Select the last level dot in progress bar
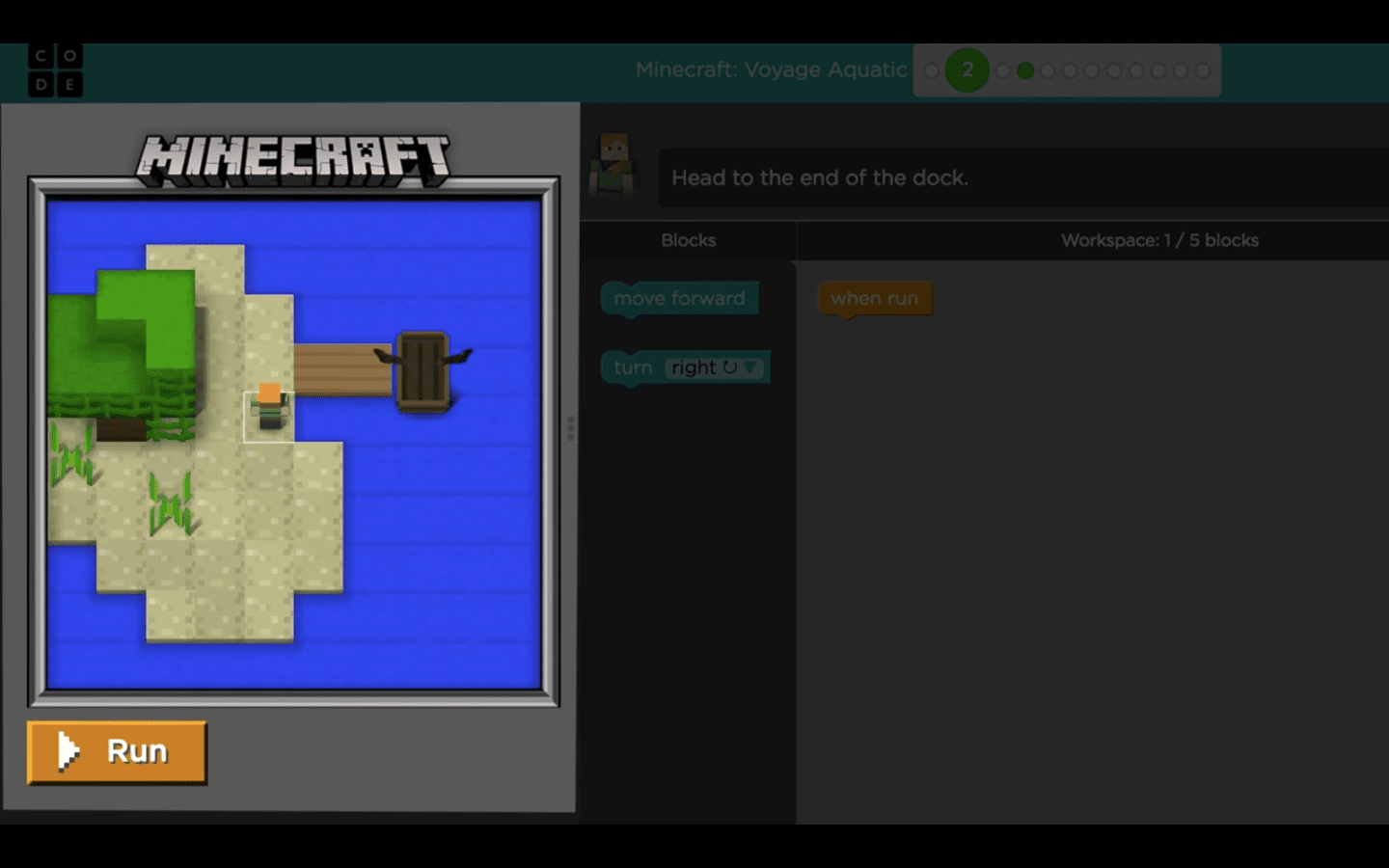 coord(1203,70)
